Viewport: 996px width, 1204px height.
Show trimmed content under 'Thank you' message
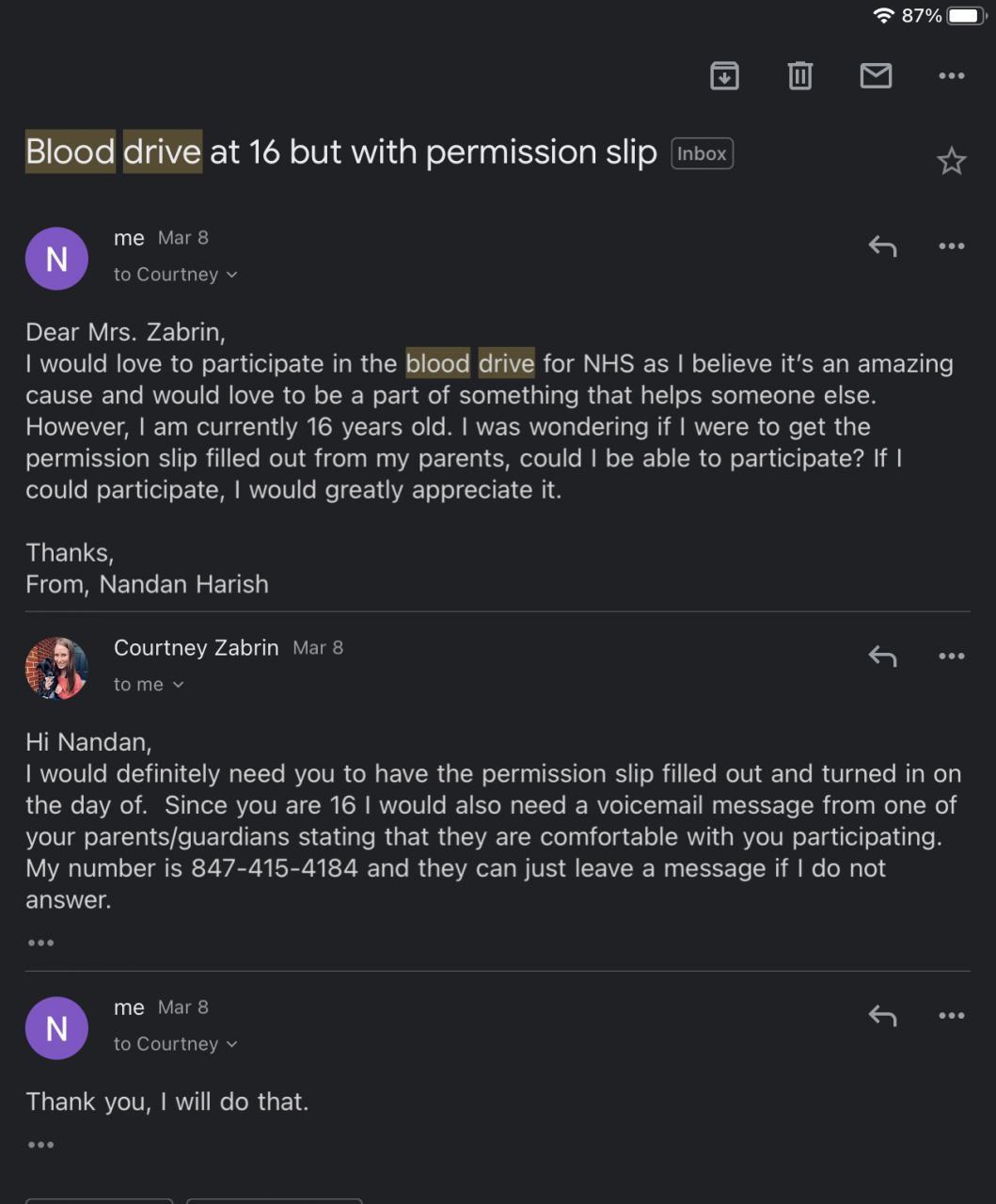[40, 1145]
